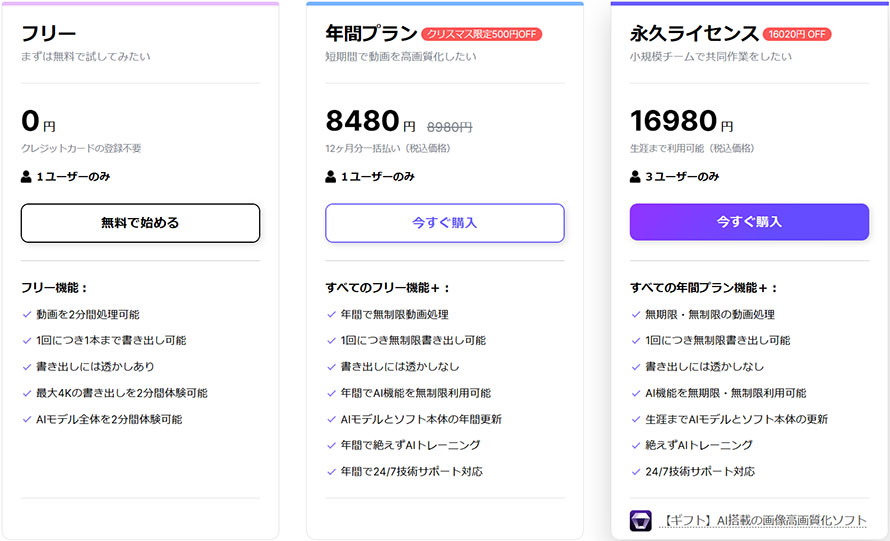Open the 【ギフト】AI搭載の画像高画質化ソフト link
890x541 pixels.
click(763, 521)
